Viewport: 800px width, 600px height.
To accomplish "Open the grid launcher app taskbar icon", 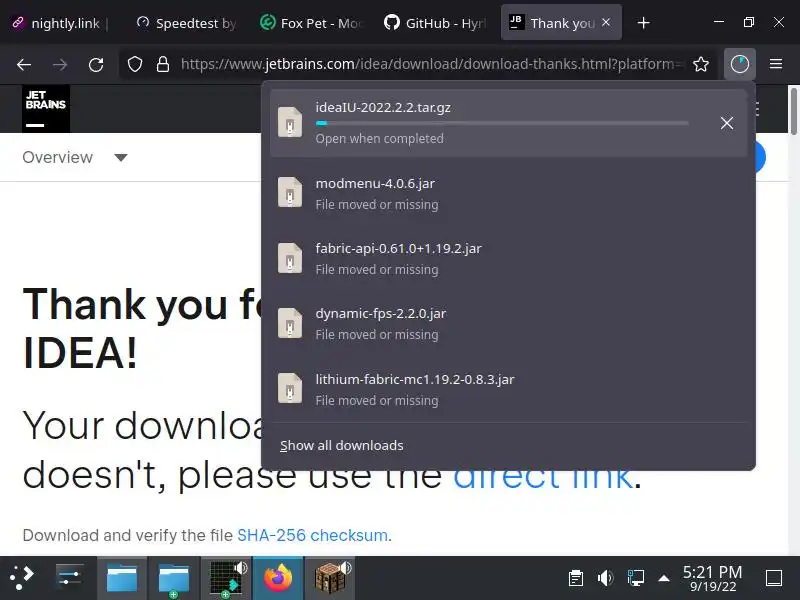I will pos(226,578).
